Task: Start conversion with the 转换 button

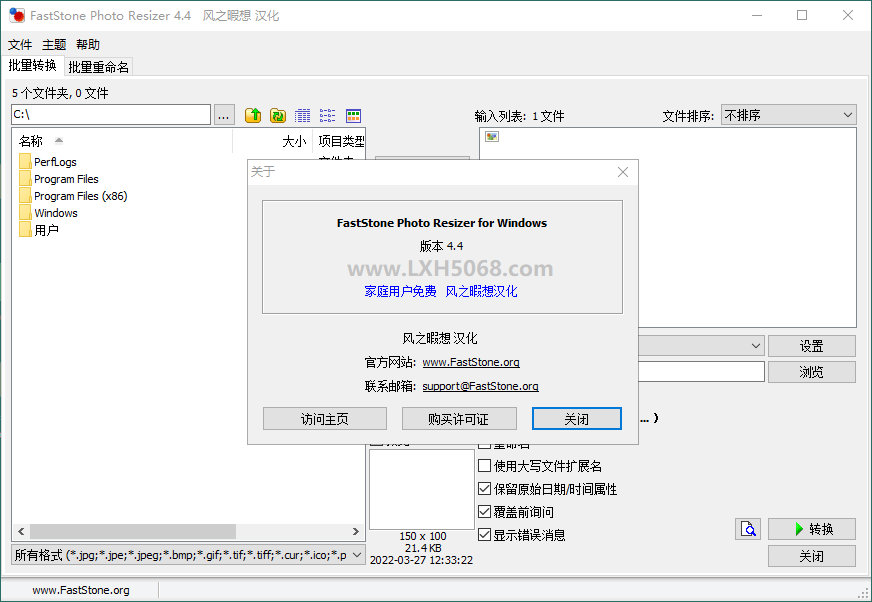Action: click(x=811, y=529)
